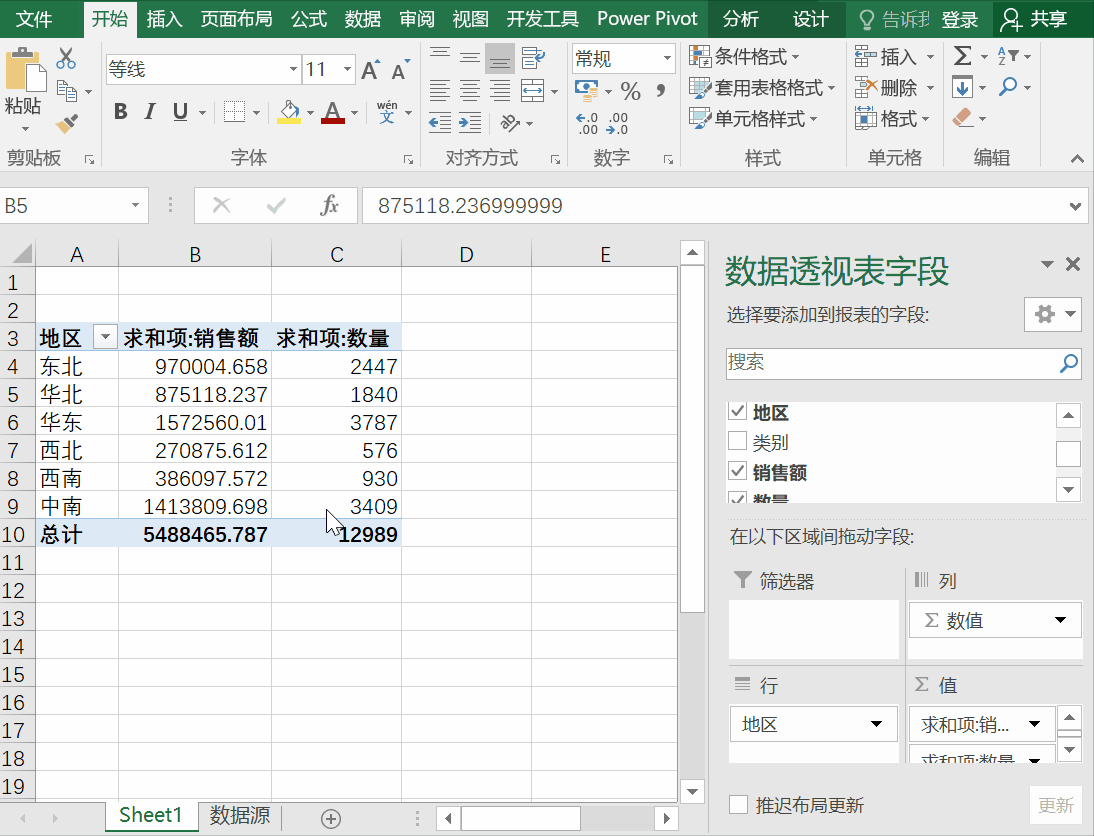
Task: Click Merge and Center icon
Action: tap(532, 91)
